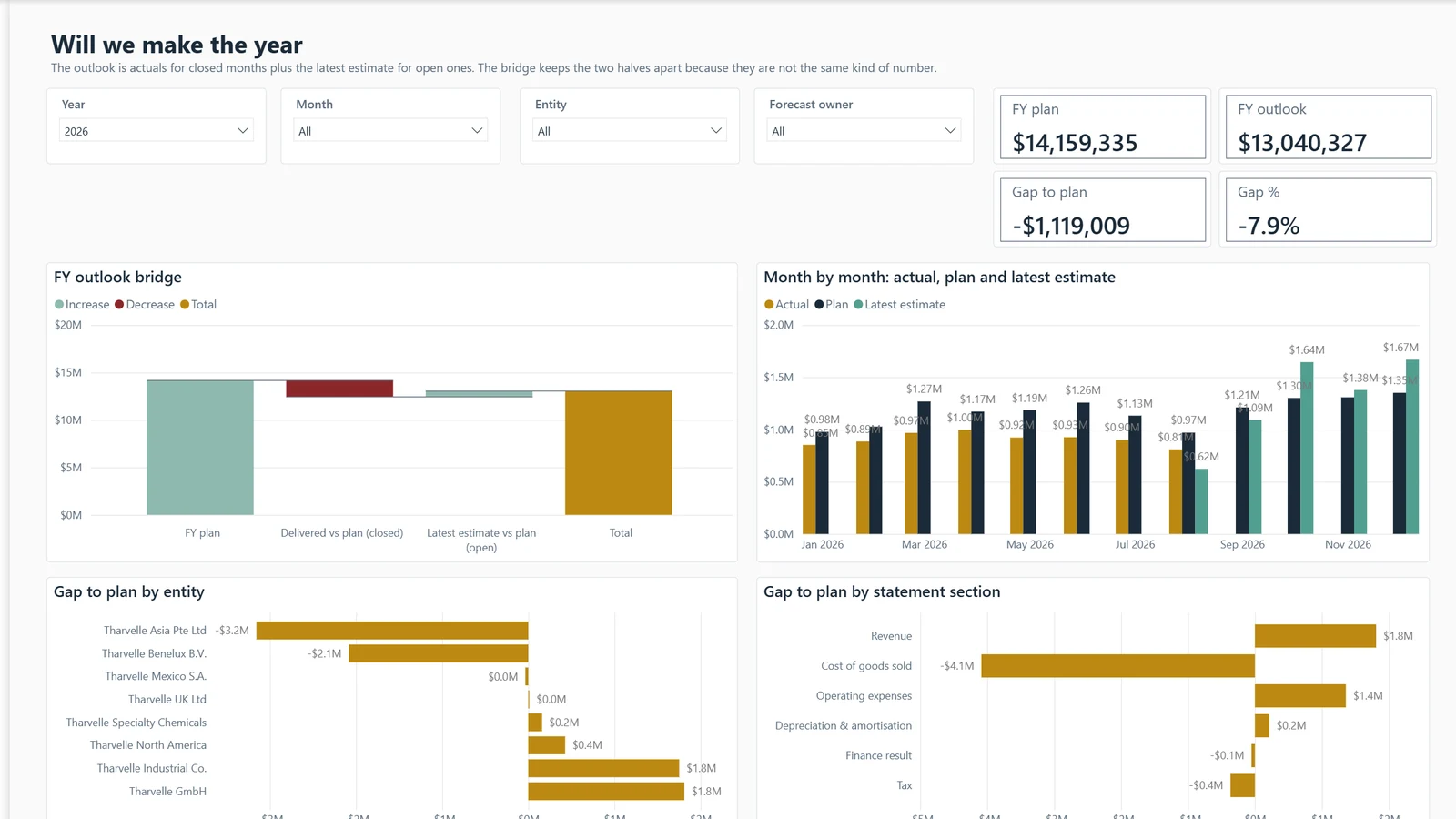Click the Jan 2026 x-axis label
1456x819 pixels.
click(823, 545)
